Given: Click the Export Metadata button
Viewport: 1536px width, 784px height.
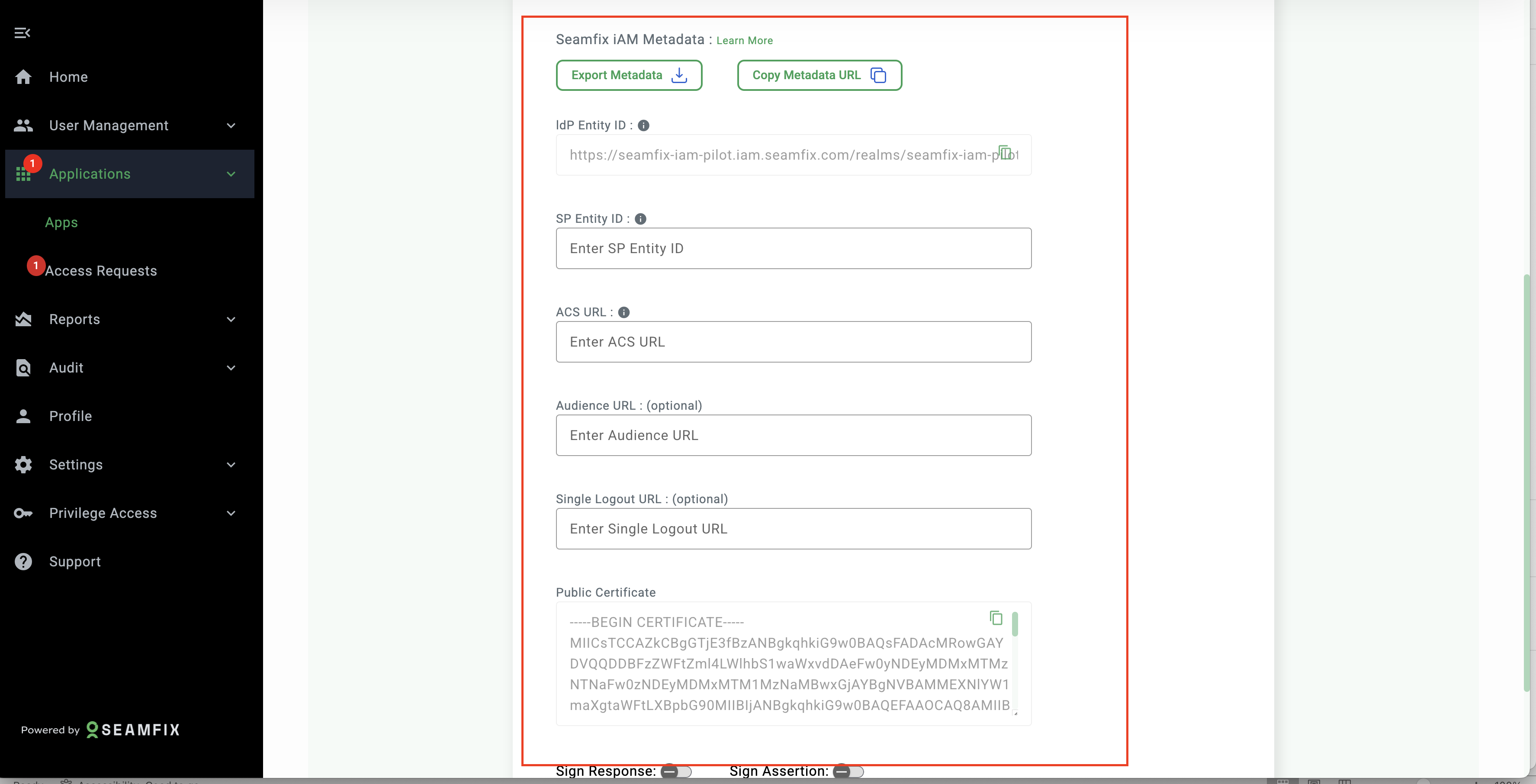Looking at the screenshot, I should click(x=629, y=75).
